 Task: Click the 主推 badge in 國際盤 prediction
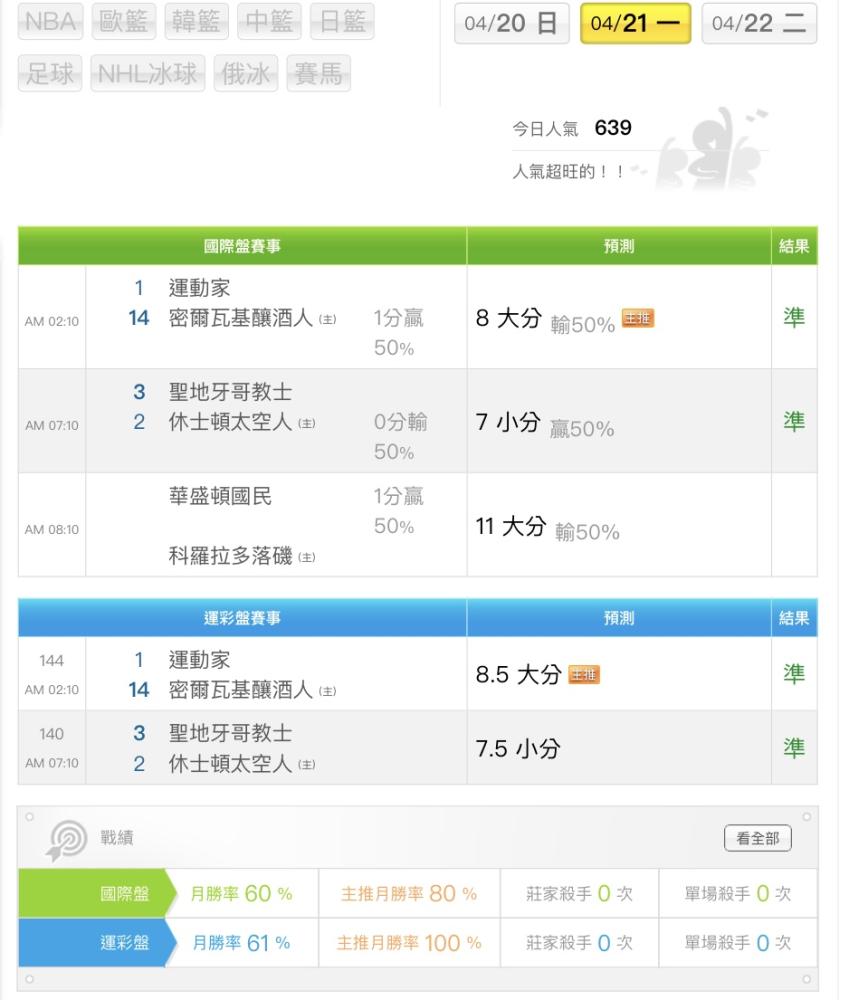coord(638,318)
